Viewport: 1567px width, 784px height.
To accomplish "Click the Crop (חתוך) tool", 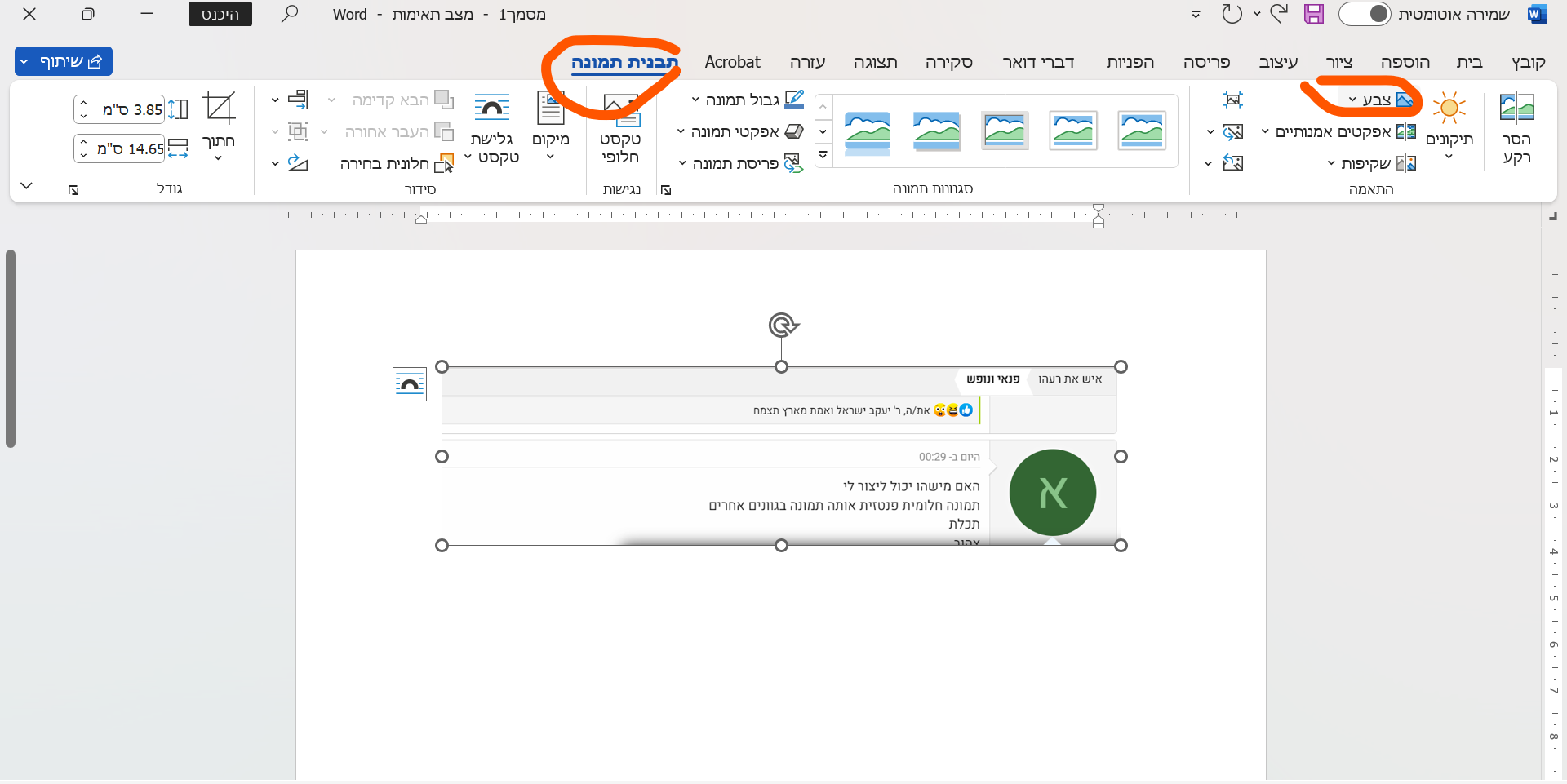I will [219, 127].
